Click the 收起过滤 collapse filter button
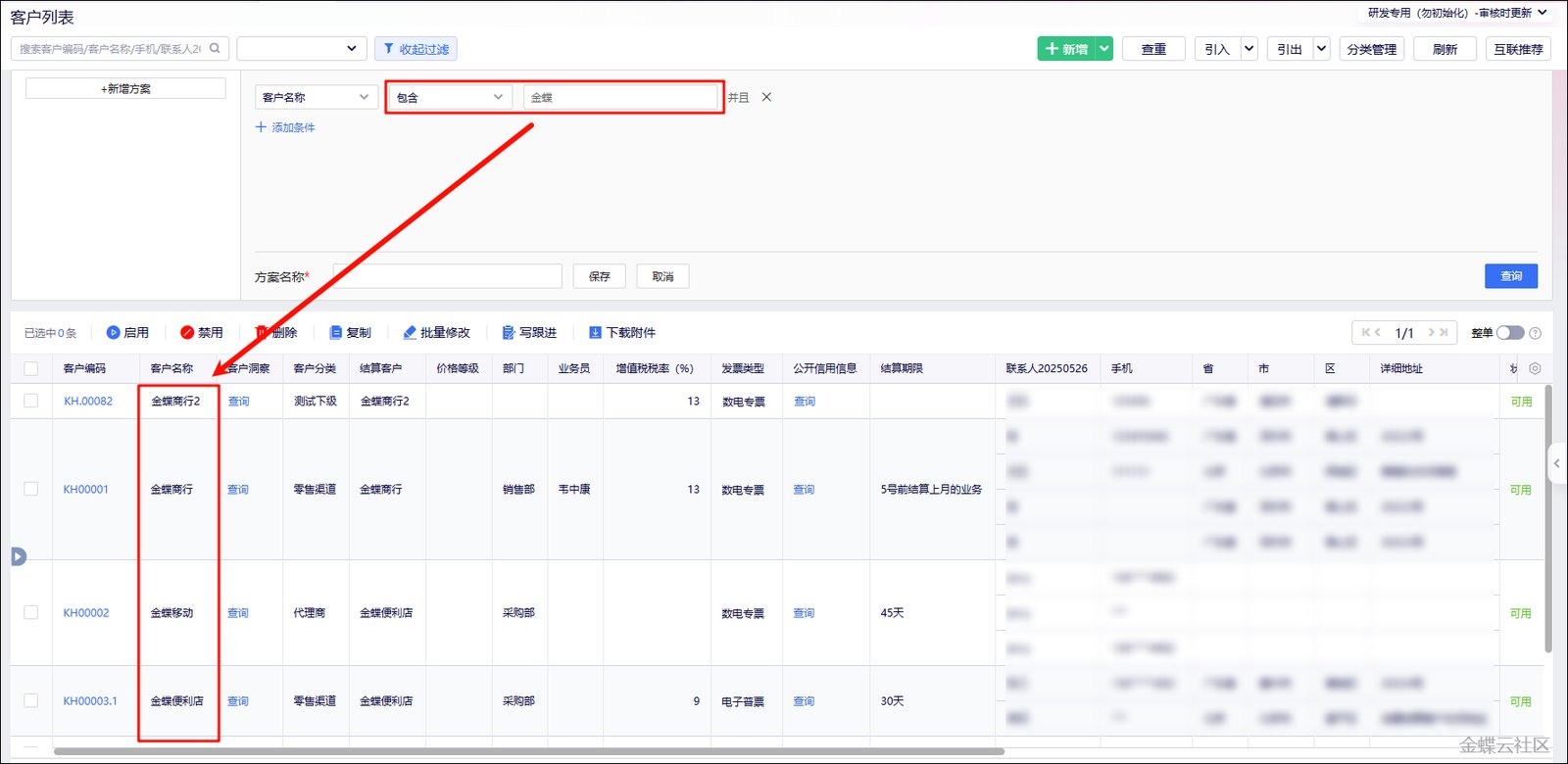Viewport: 1568px width, 764px height. point(416,49)
